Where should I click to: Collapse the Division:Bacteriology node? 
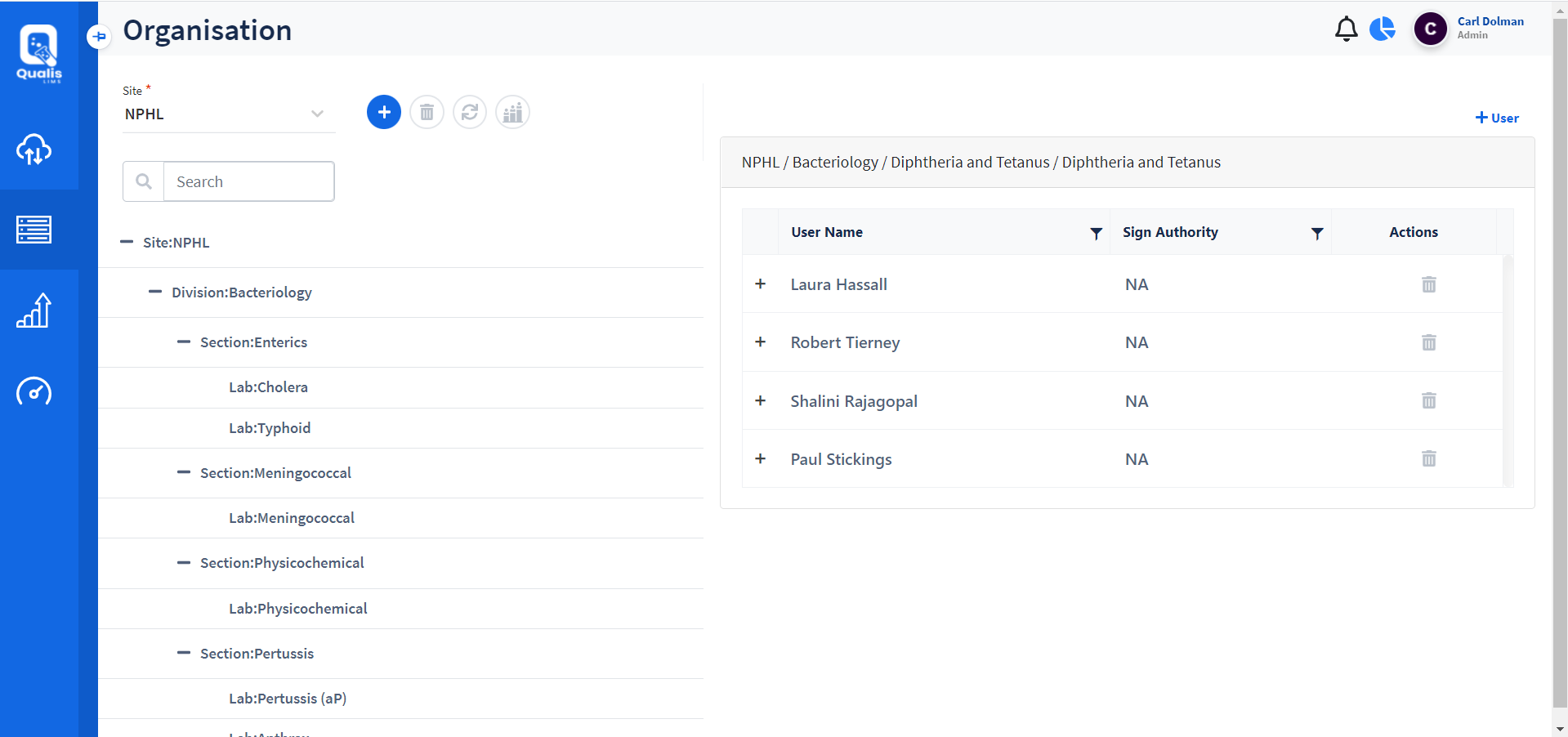155,292
